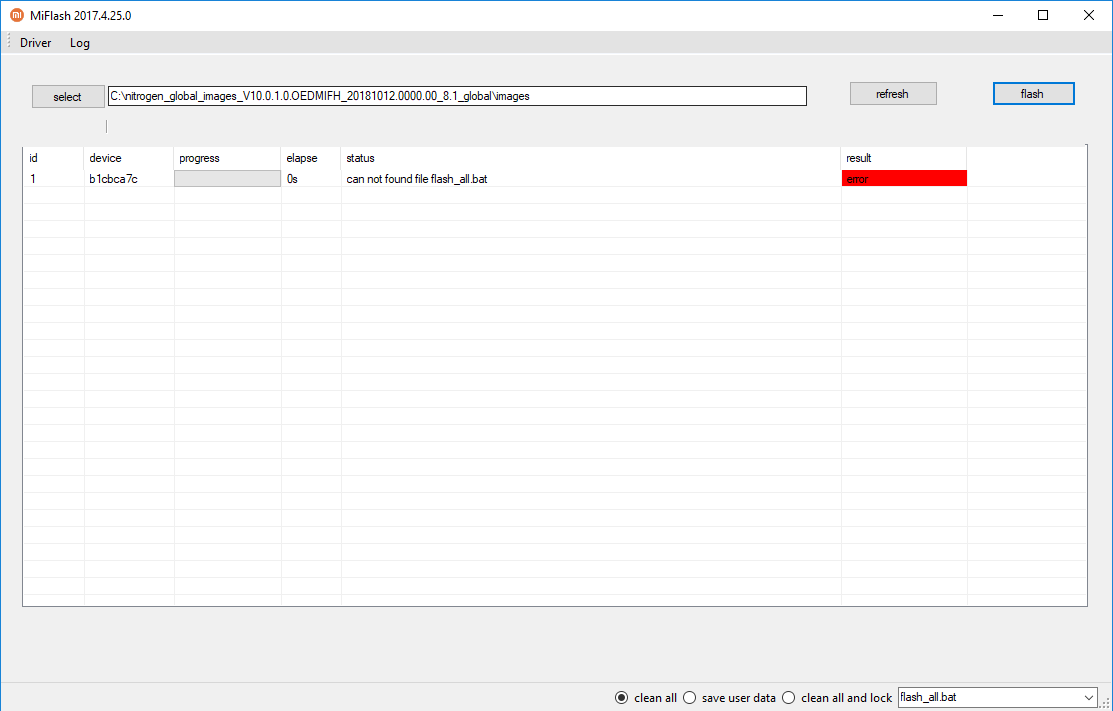Open the Log menu

80,43
